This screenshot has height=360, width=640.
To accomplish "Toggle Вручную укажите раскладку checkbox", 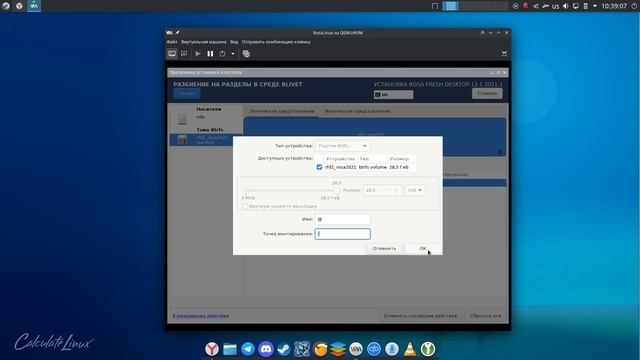I will (x=245, y=206).
